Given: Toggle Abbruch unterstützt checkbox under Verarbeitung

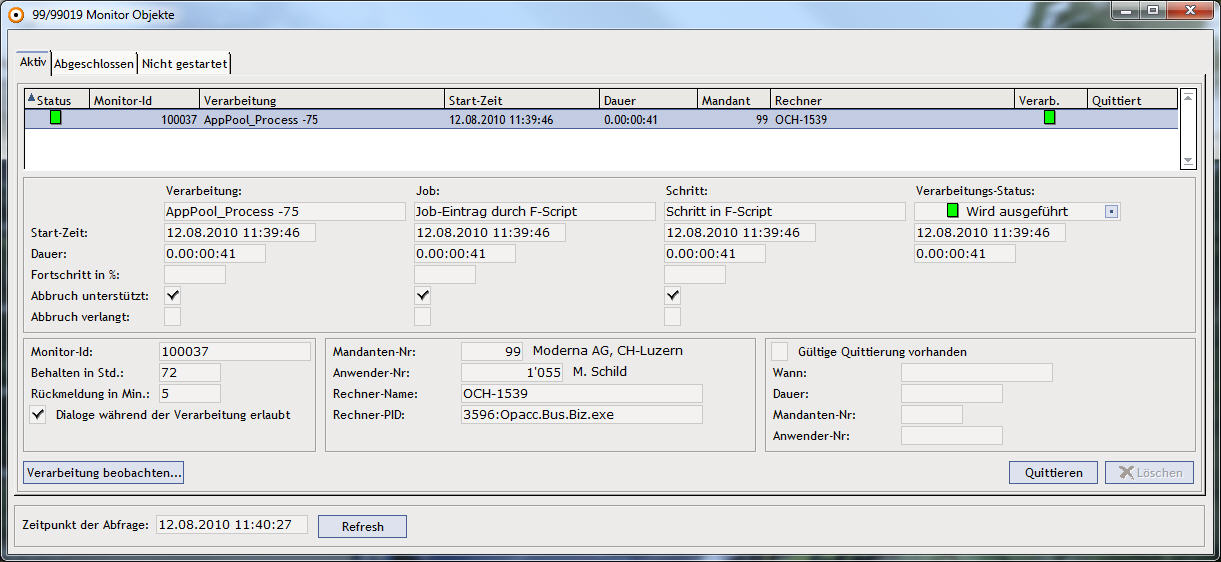Looking at the screenshot, I should click(x=173, y=296).
